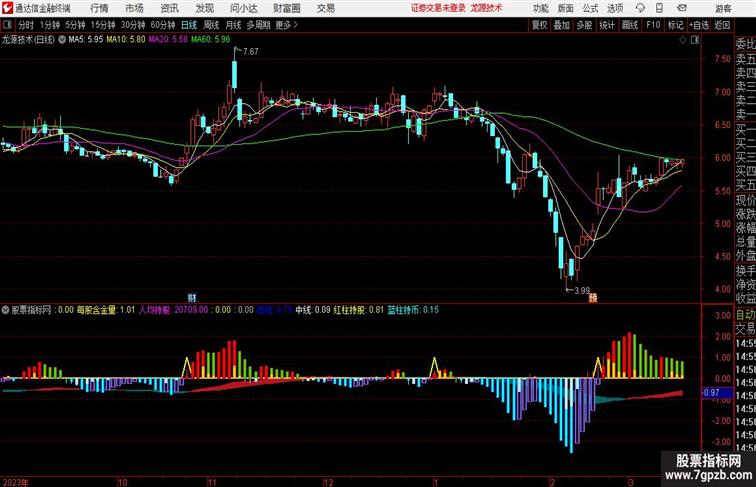
Task: Click the diamond icon above price axis
Action: point(683,40)
